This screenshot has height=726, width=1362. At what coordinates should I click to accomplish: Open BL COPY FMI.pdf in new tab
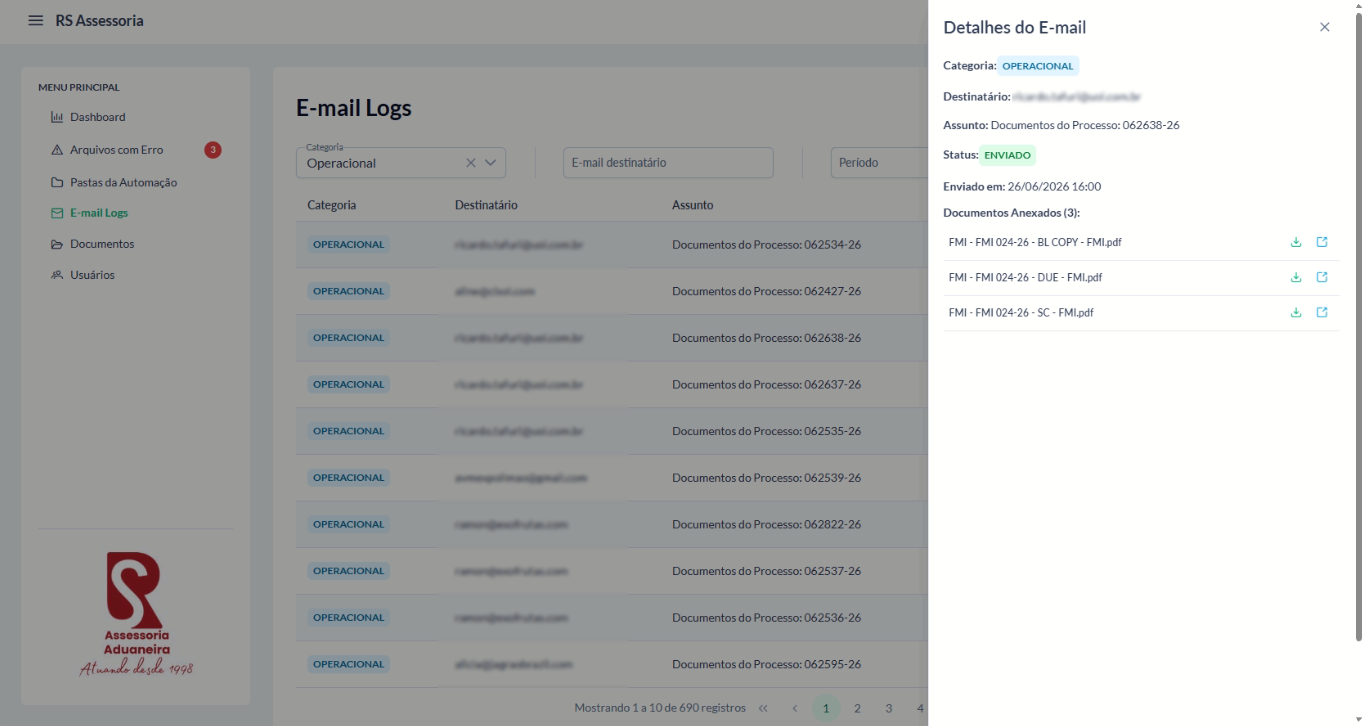[1322, 242]
